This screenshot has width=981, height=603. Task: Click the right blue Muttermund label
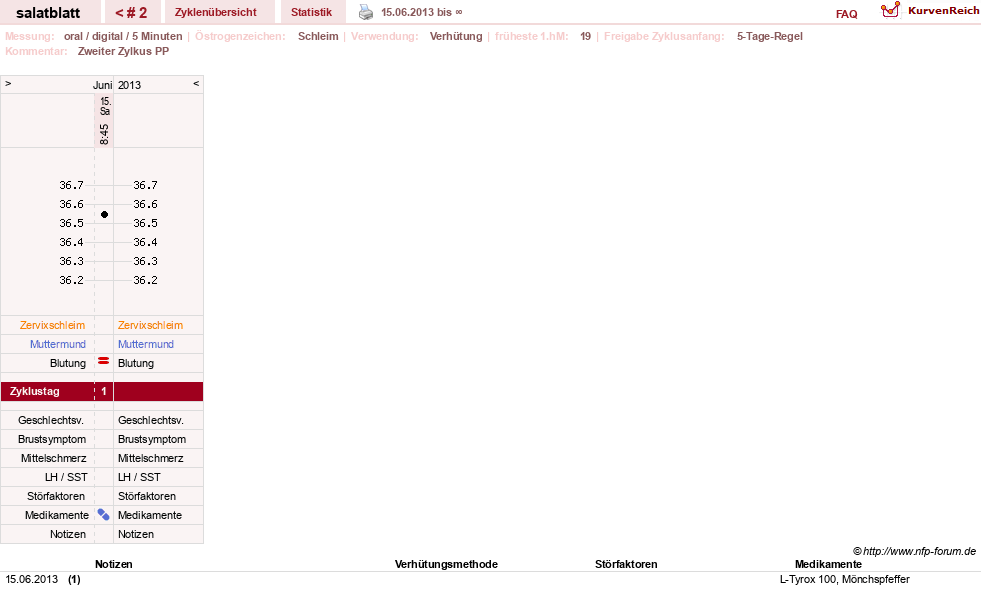coord(146,344)
